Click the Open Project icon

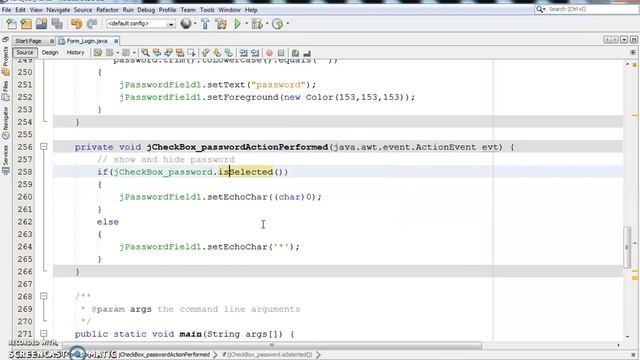pos(41,24)
